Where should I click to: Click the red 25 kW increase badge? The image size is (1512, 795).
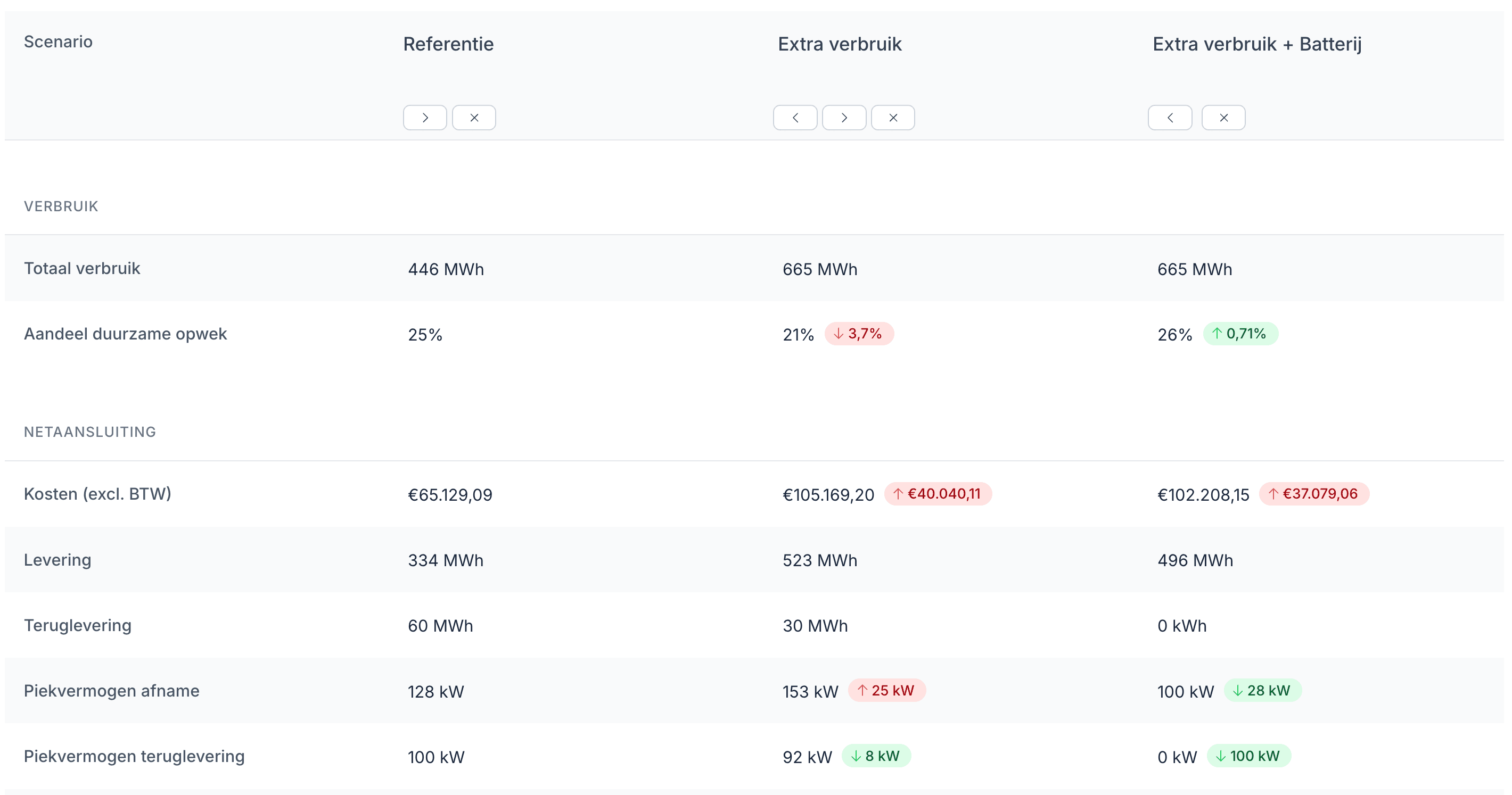click(x=886, y=691)
